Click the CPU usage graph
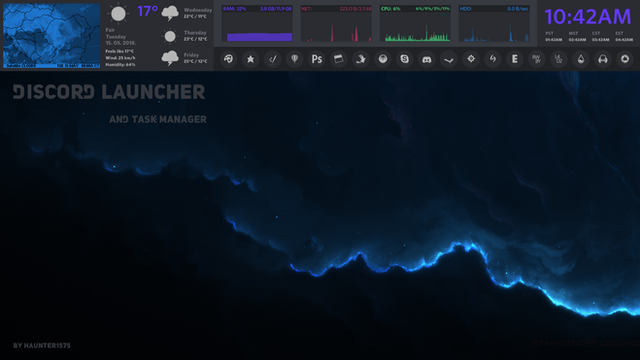This screenshot has width=640, height=360. 415,24
